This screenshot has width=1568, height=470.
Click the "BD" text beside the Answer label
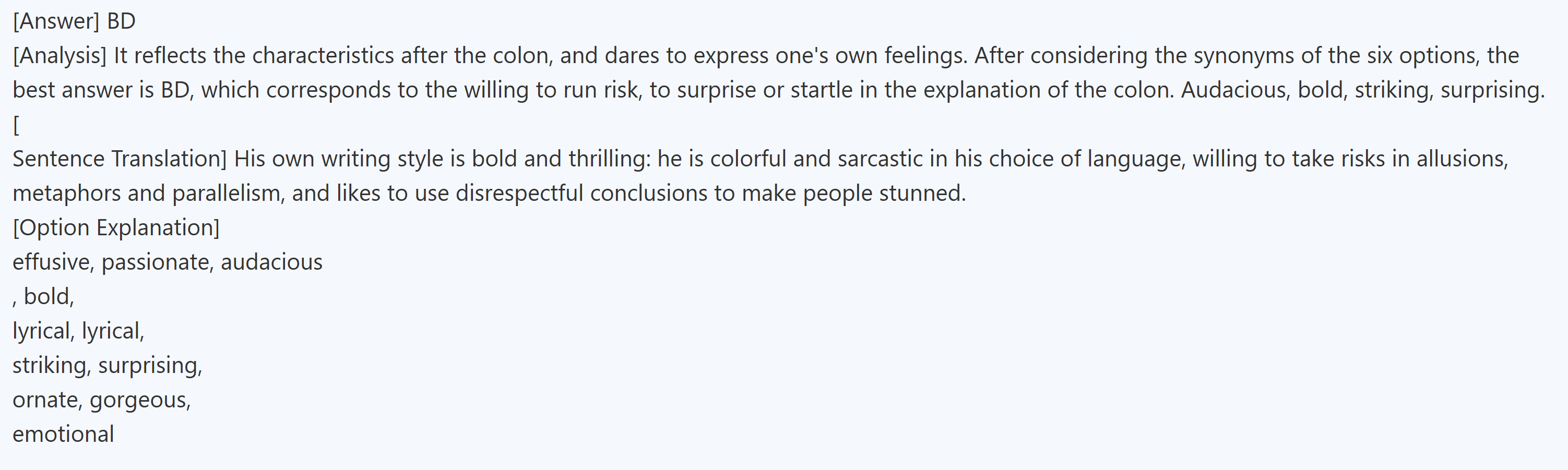click(121, 21)
